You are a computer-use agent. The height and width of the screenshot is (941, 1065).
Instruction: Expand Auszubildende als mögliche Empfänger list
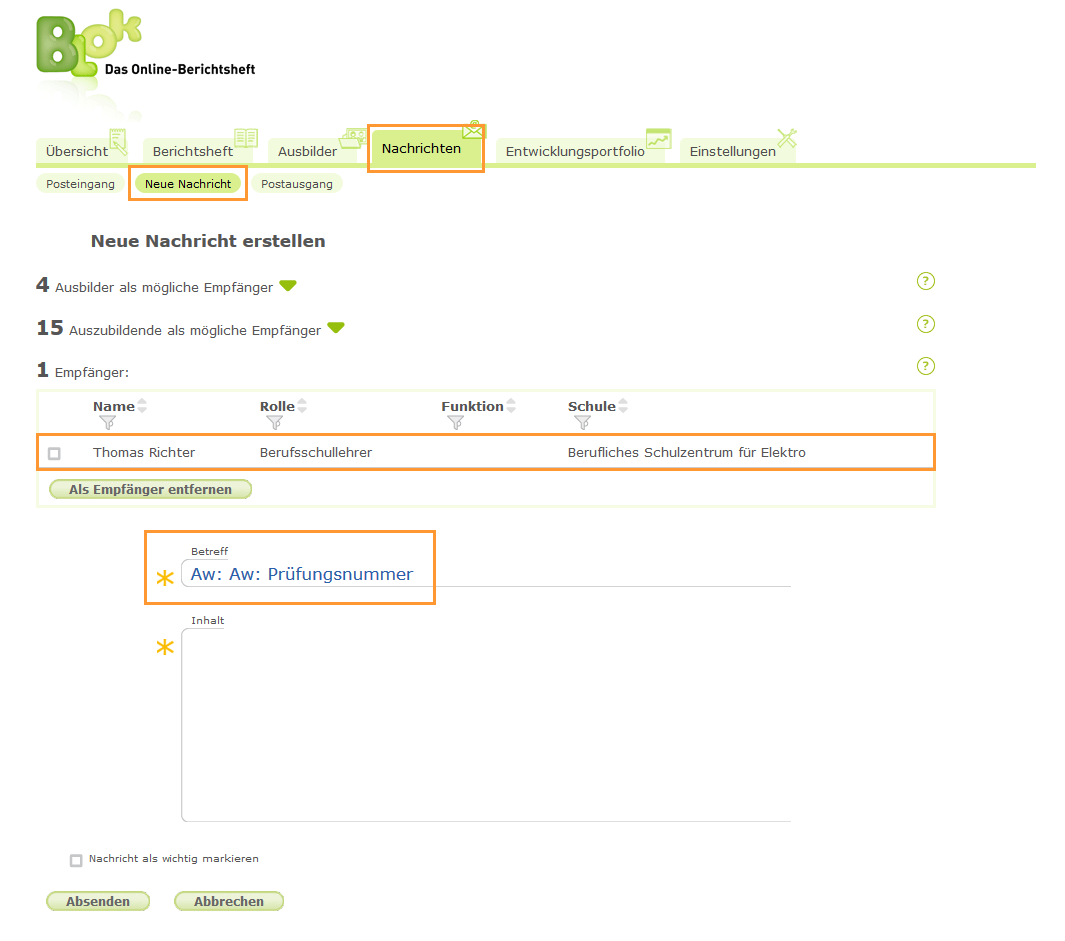(x=336, y=328)
